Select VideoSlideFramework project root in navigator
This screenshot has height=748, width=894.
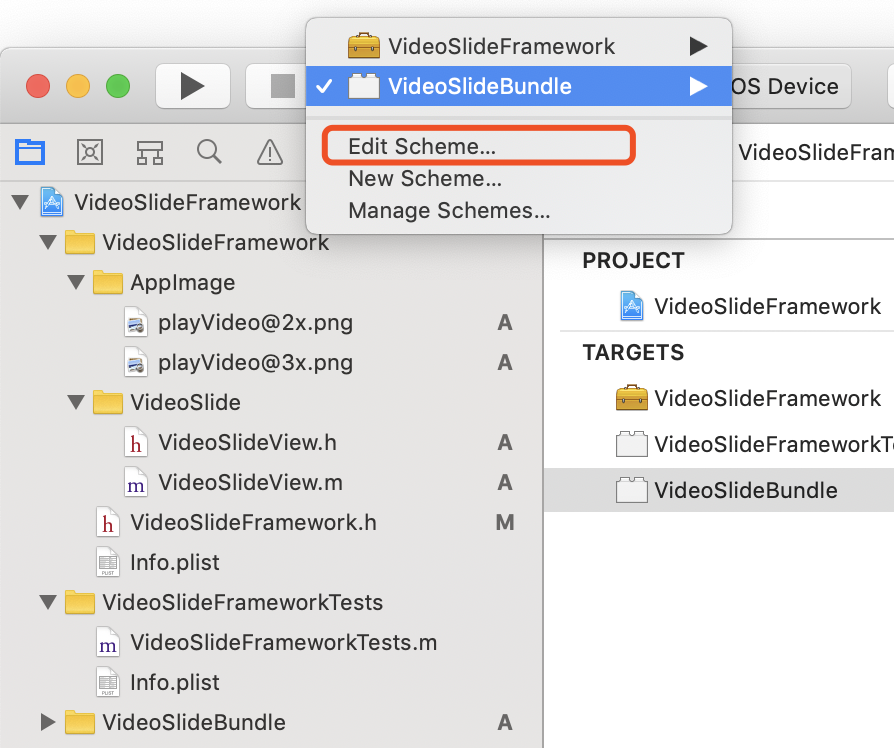tap(188, 202)
